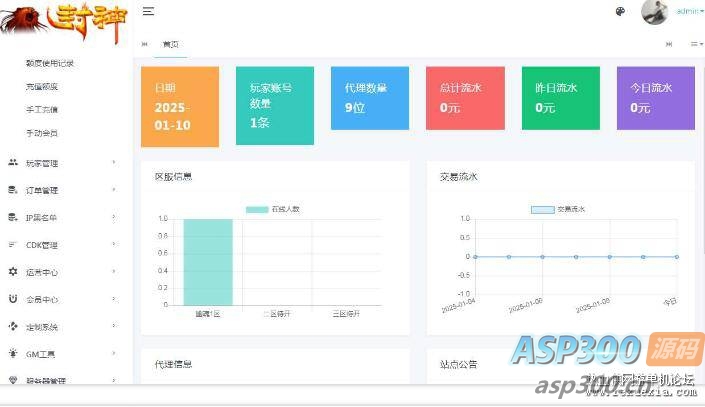Click the IP黑名单 sidebar icon
This screenshot has width=705, height=407.
(x=13, y=217)
